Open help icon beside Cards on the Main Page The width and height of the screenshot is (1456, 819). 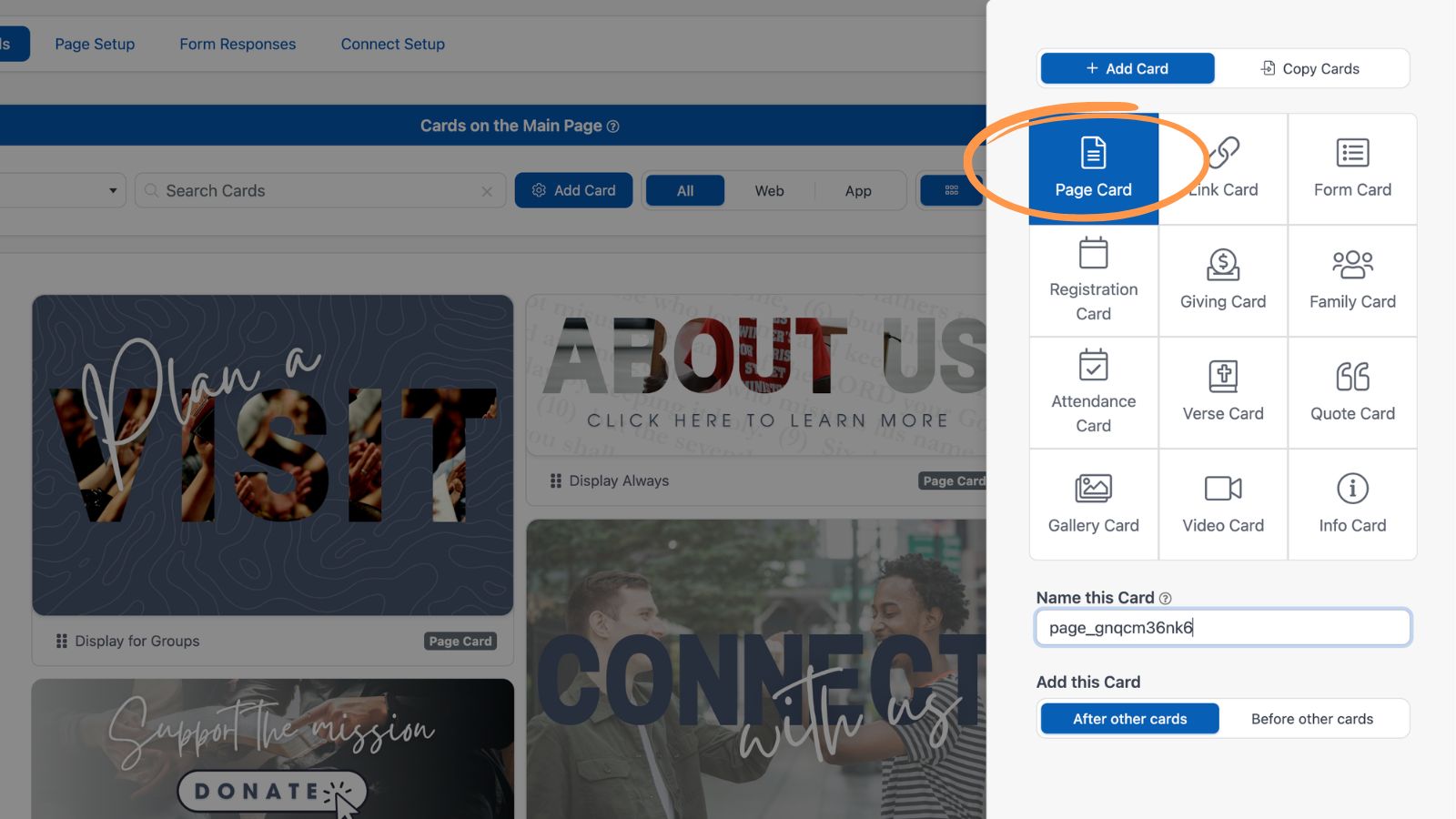pyautogui.click(x=613, y=126)
